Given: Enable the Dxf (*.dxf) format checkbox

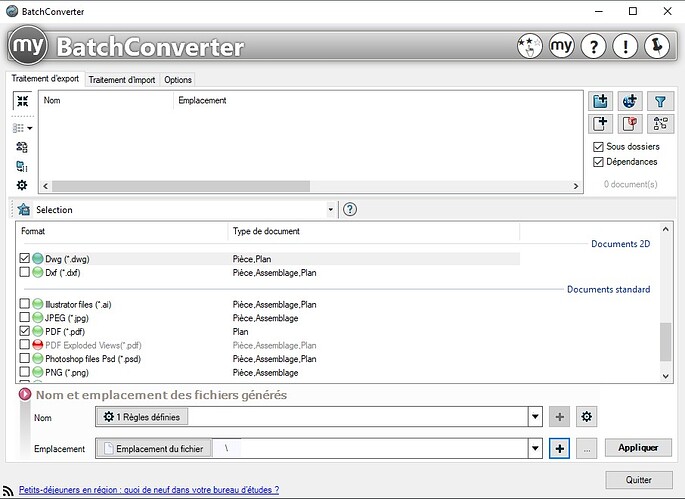Looking at the screenshot, I should tap(25, 272).
